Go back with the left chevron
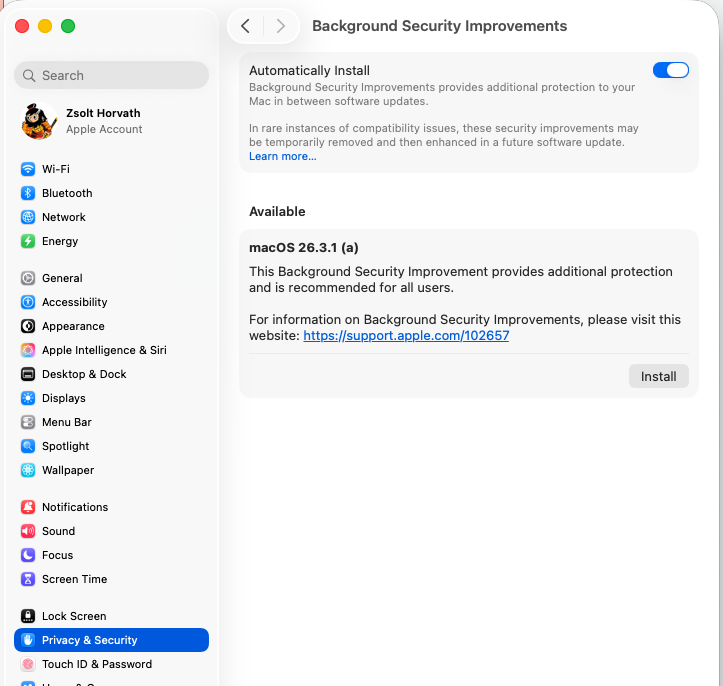 point(246,26)
